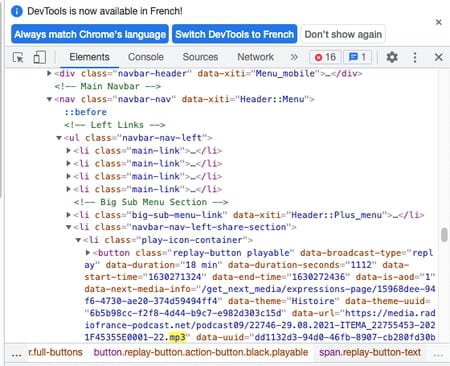The width and height of the screenshot is (450, 366).
Task: Close the DevTools panel
Action: (439, 57)
